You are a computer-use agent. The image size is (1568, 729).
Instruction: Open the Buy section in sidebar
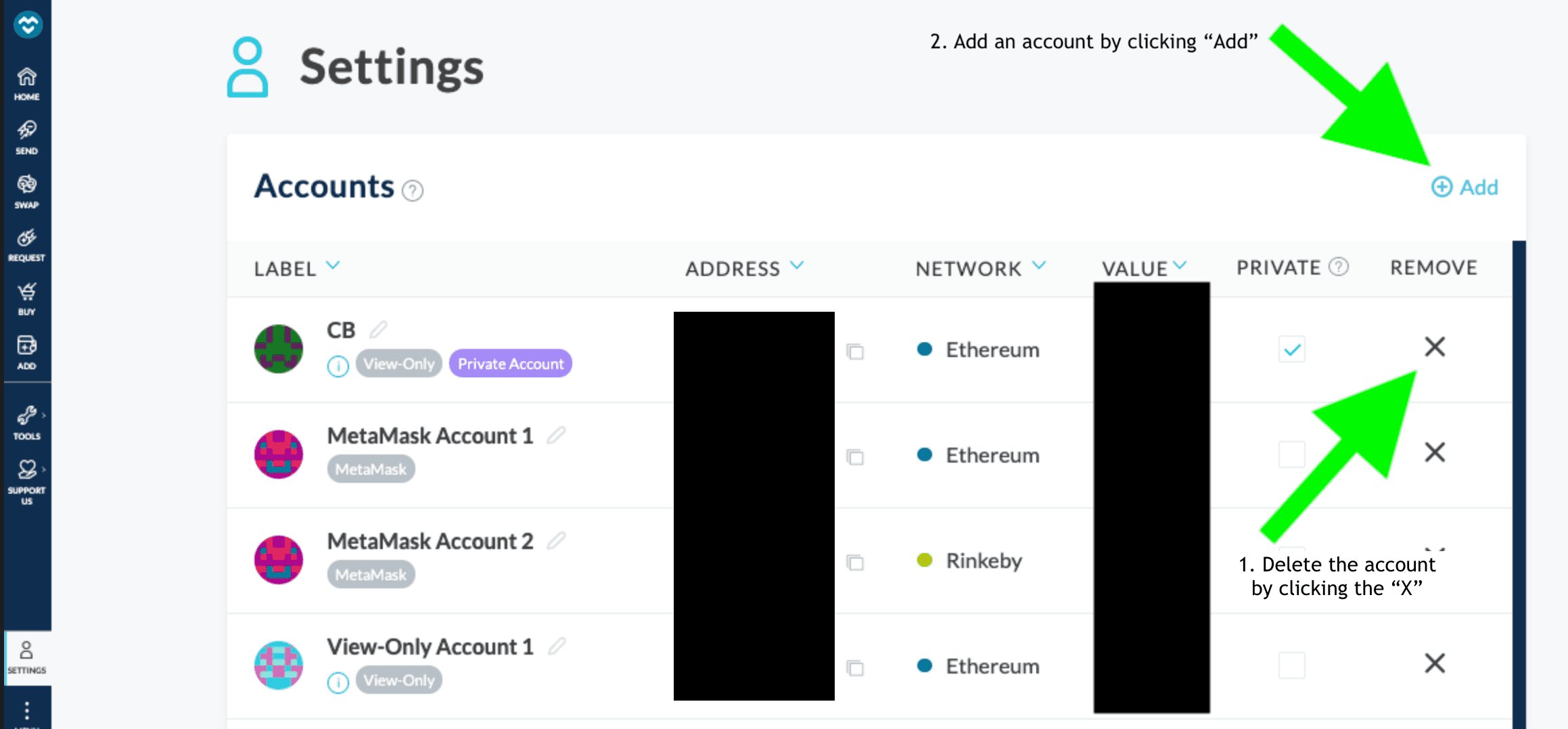(26, 300)
